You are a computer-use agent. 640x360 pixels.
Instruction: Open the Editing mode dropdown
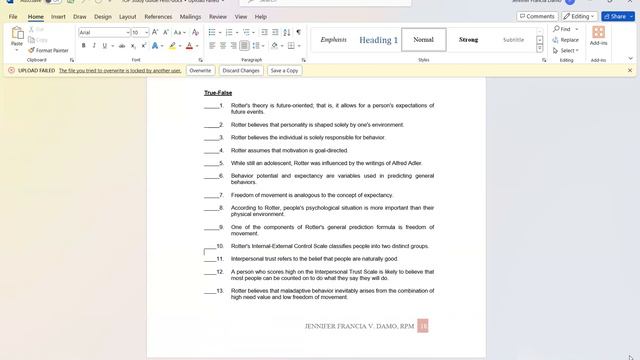[579, 16]
